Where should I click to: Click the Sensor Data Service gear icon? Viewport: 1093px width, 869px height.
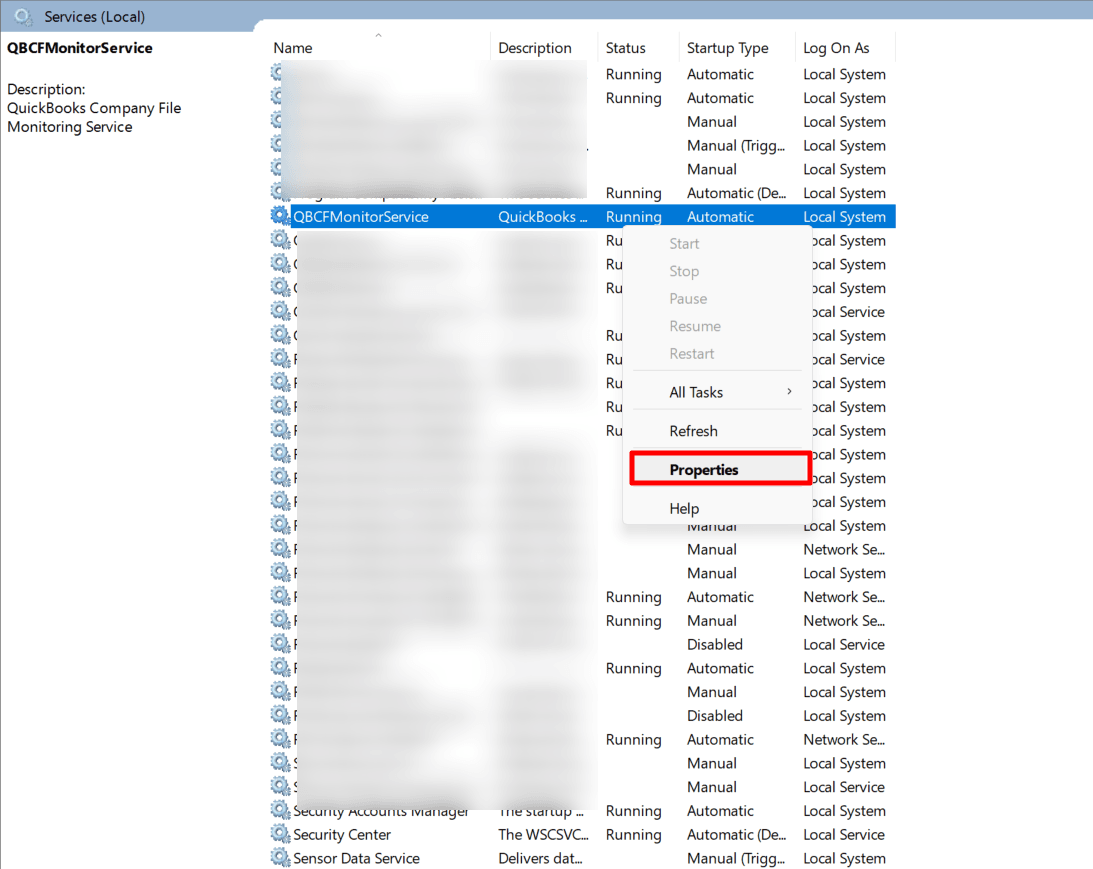pos(280,857)
